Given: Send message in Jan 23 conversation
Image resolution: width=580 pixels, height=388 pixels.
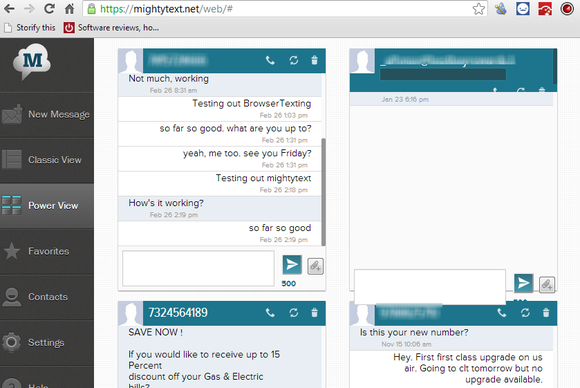Looking at the screenshot, I should pos(523,283).
